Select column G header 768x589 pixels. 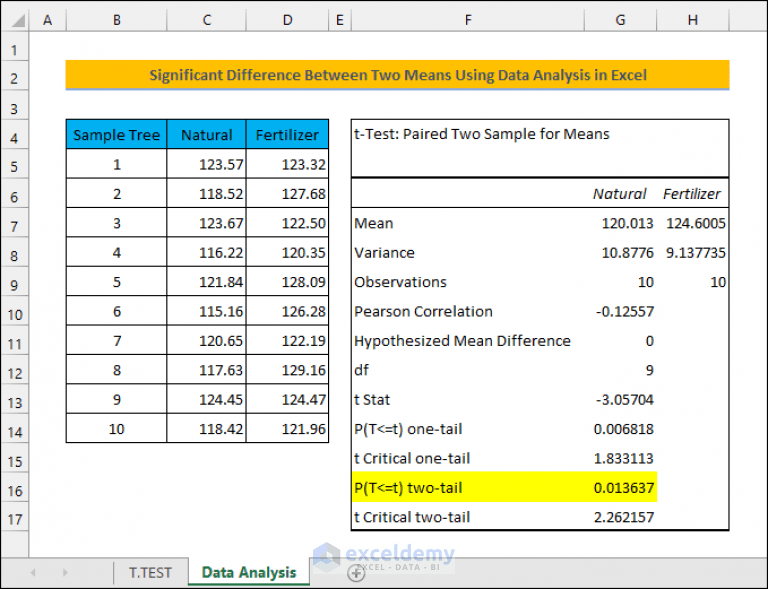click(x=620, y=20)
